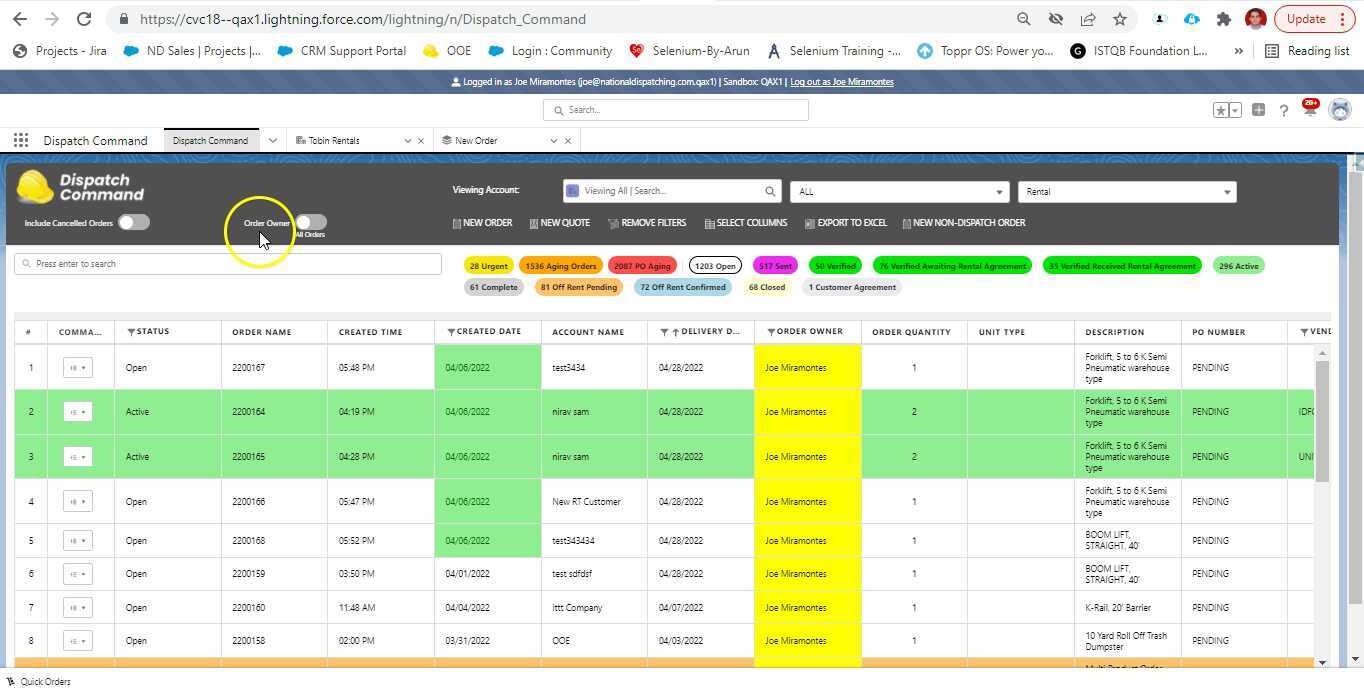This screenshot has height=690, width=1364.
Task: Open the Salesforce App Launcher grid icon
Action: click(21, 141)
